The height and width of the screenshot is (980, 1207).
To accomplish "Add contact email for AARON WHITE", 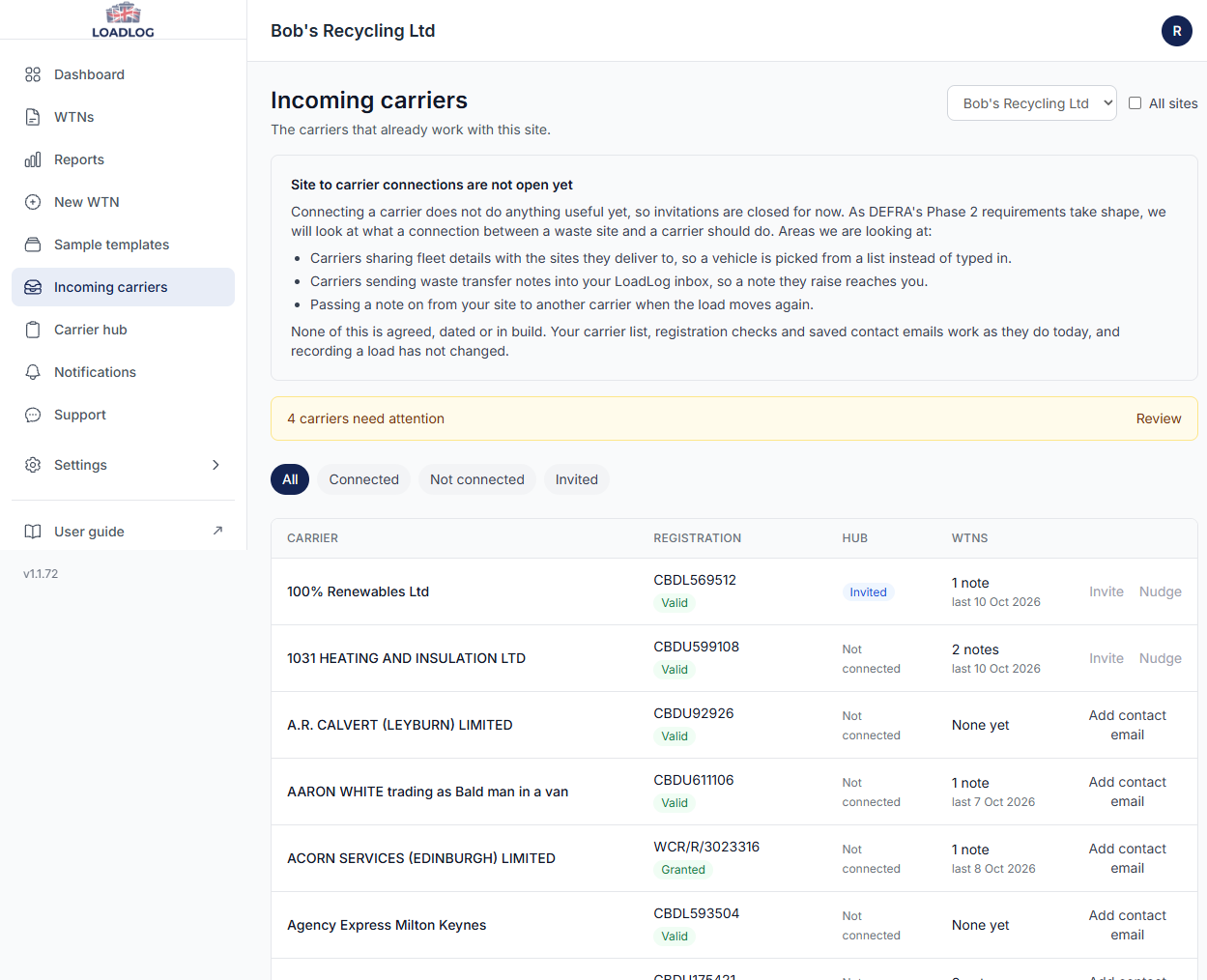I will pos(1128,792).
